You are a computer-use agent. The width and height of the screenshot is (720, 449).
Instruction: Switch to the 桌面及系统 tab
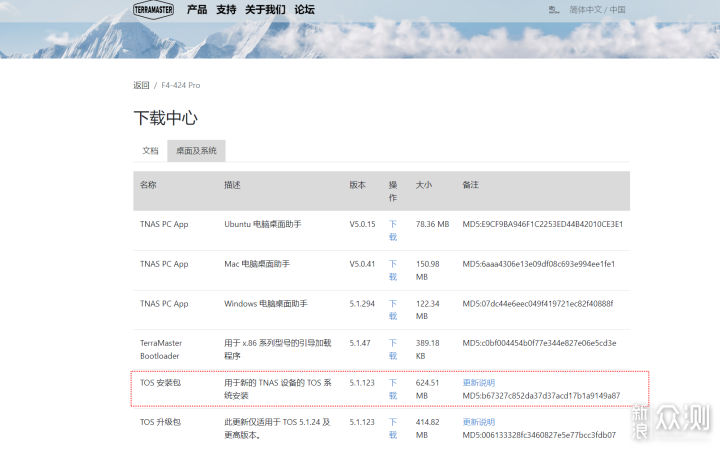coord(196,151)
